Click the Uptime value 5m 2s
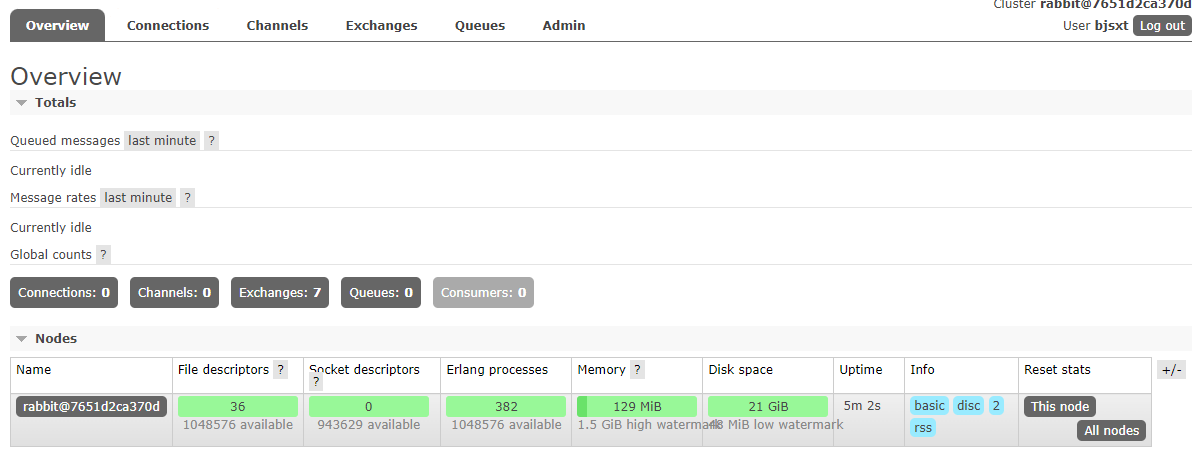The height and width of the screenshot is (456, 1196). (862, 406)
